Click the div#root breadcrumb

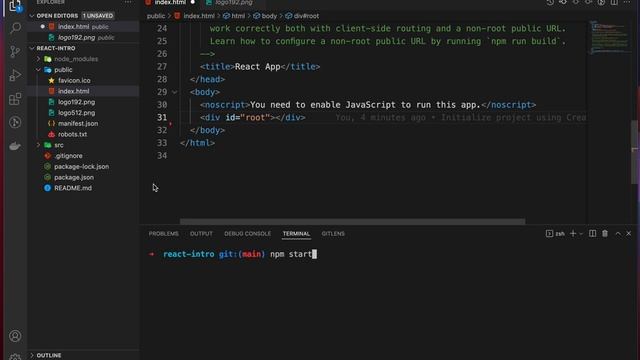[x=302, y=16]
